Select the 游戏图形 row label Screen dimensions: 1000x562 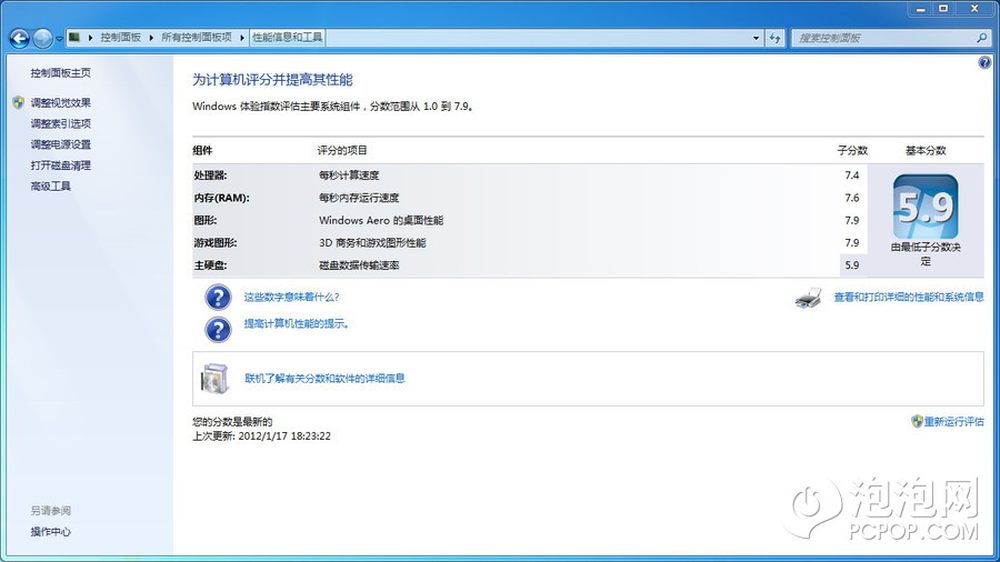click(x=216, y=243)
